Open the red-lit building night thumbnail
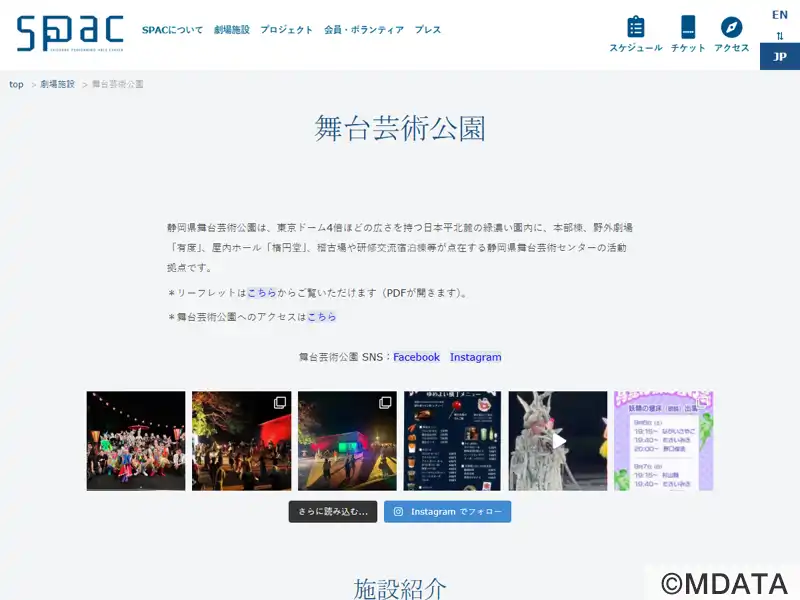800x600 pixels. point(241,441)
